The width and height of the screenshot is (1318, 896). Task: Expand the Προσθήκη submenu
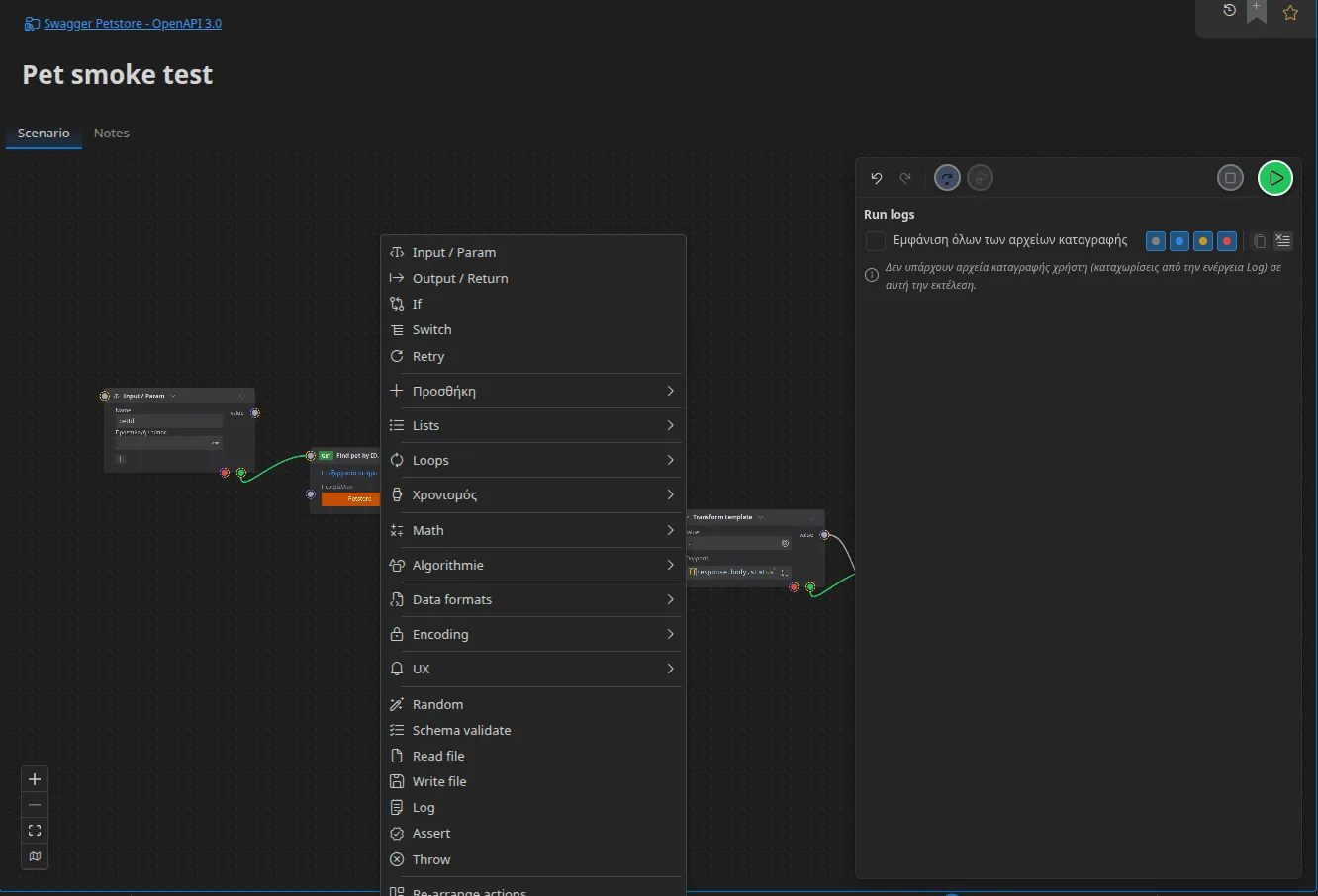(532, 391)
